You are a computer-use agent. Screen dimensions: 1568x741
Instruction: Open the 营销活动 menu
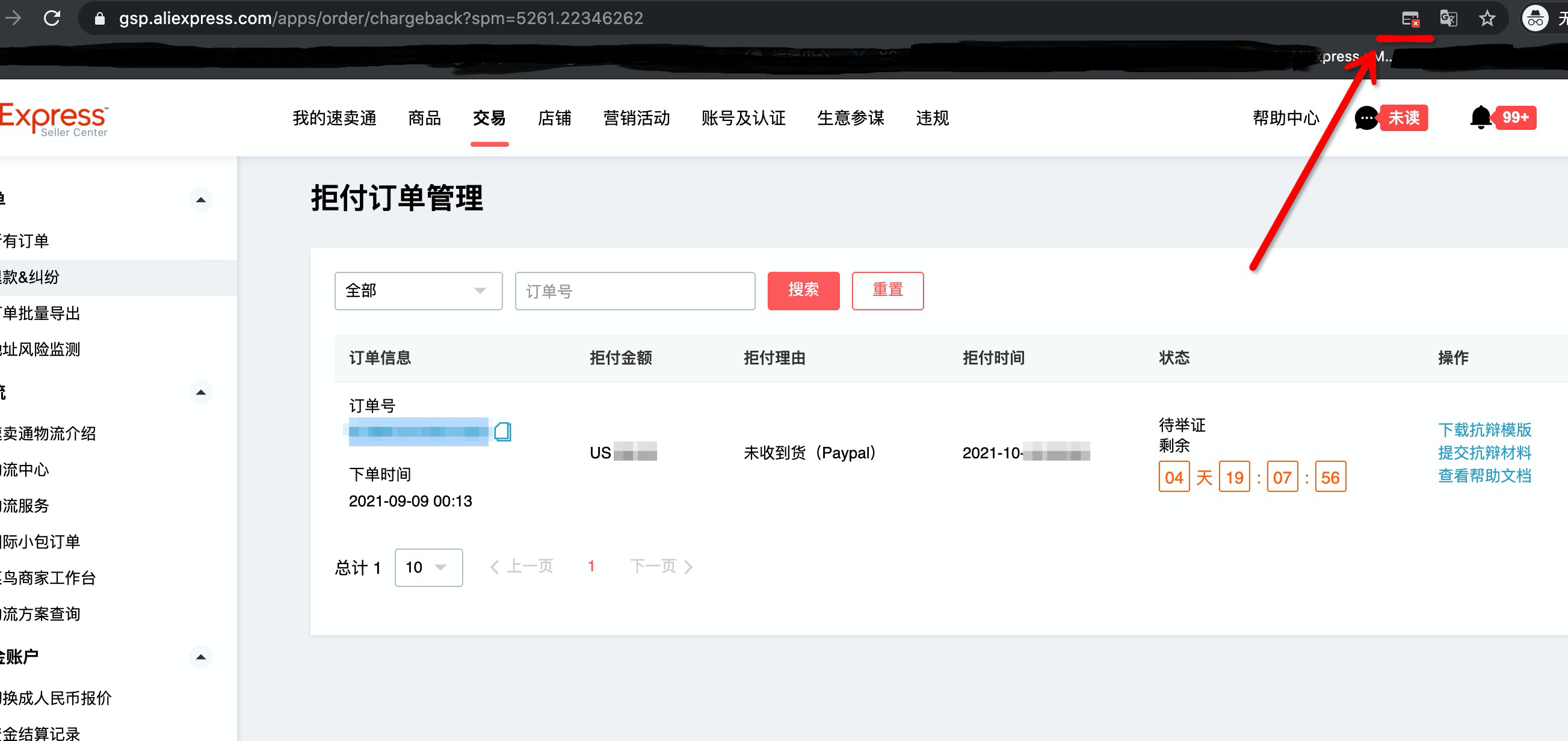tap(636, 118)
